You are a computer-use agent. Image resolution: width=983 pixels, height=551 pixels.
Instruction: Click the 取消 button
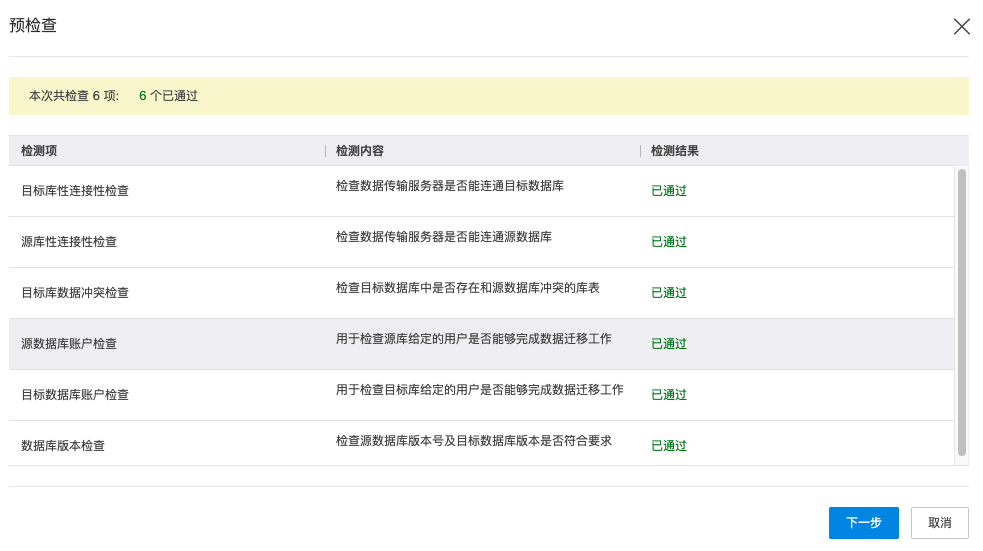939,523
